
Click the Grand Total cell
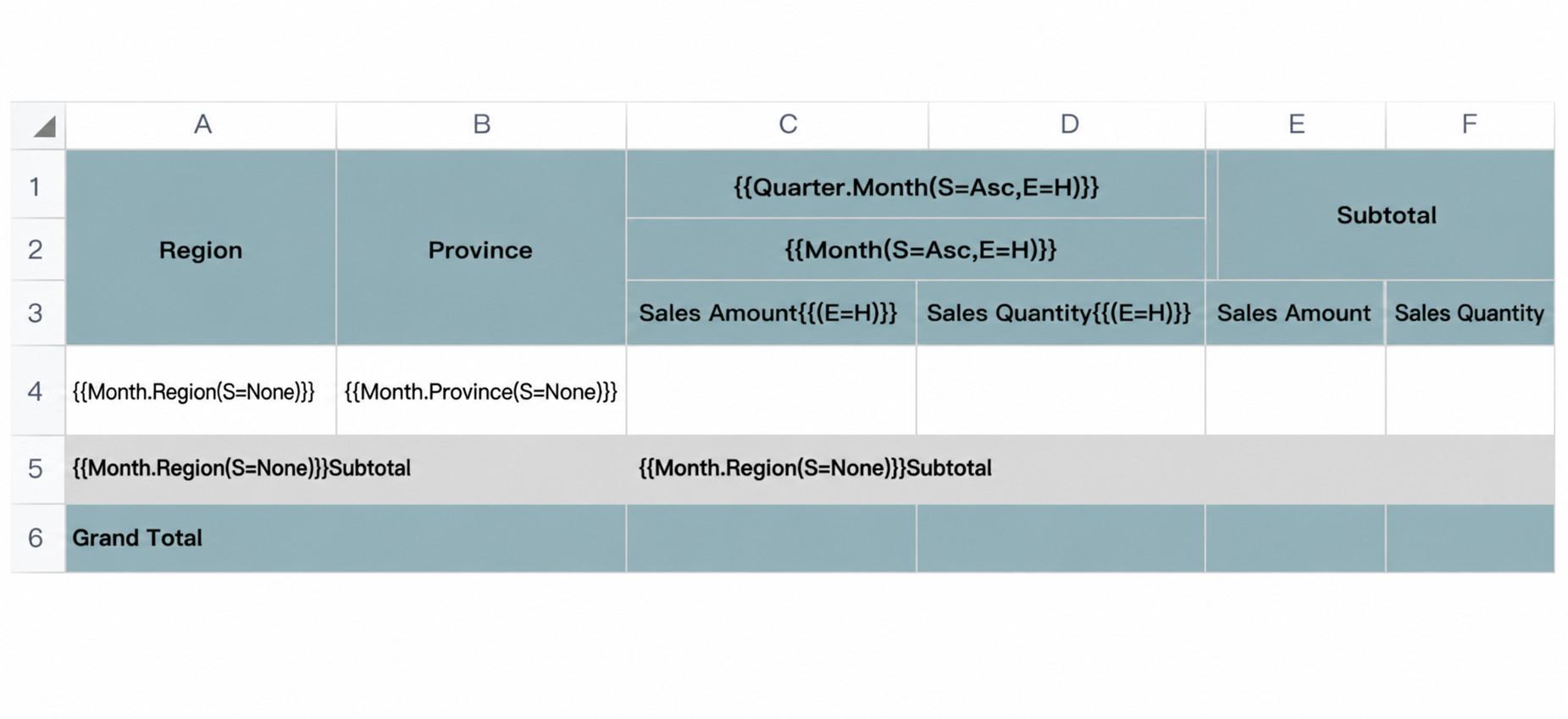point(346,538)
